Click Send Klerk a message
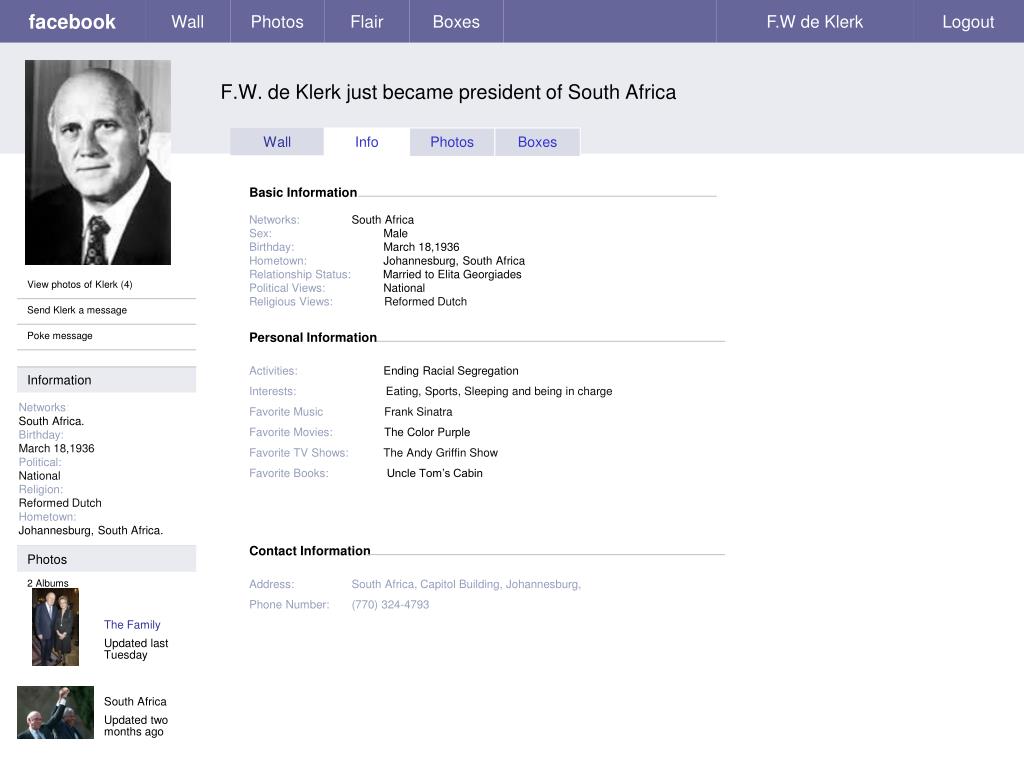This screenshot has height=768, width=1024. click(x=77, y=310)
